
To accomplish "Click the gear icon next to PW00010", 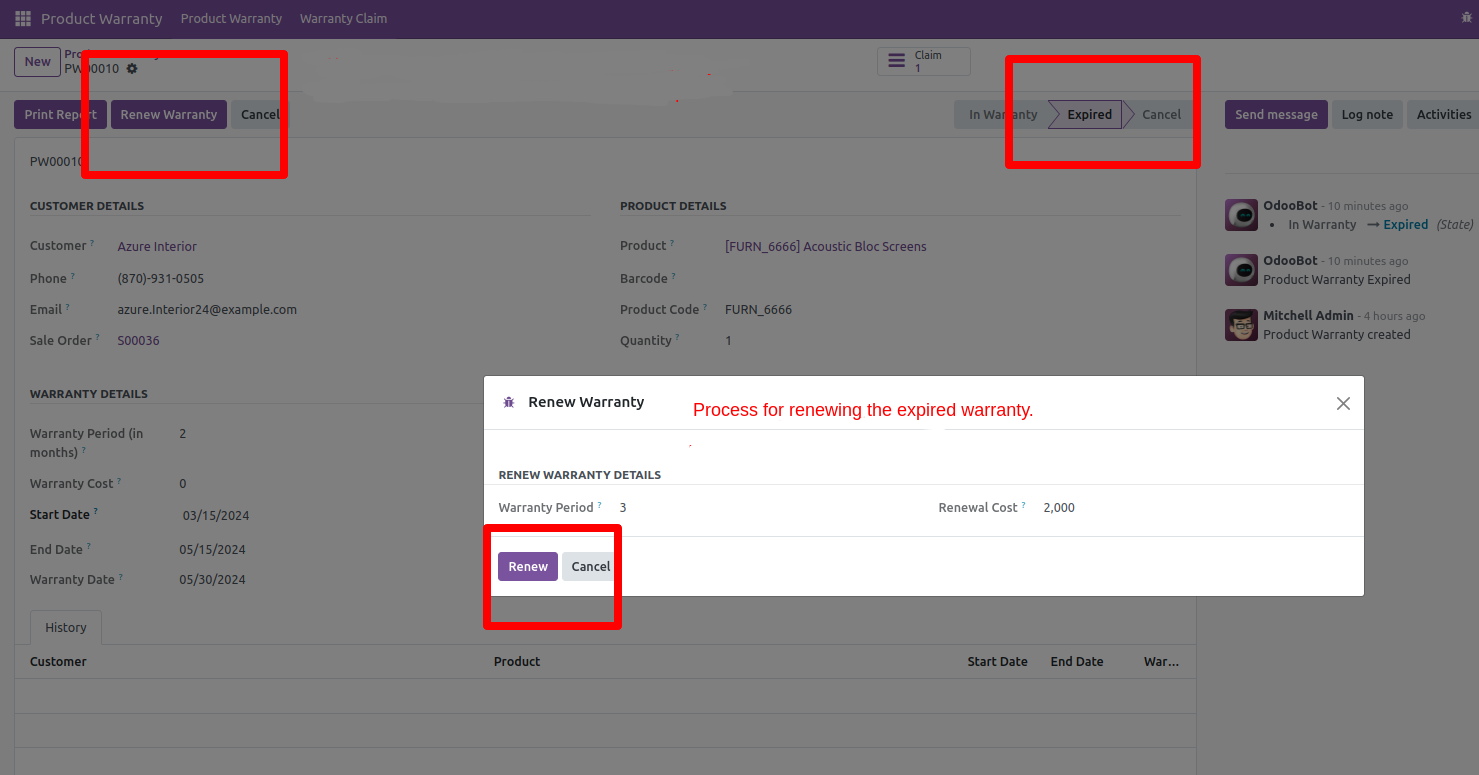I will tap(132, 69).
